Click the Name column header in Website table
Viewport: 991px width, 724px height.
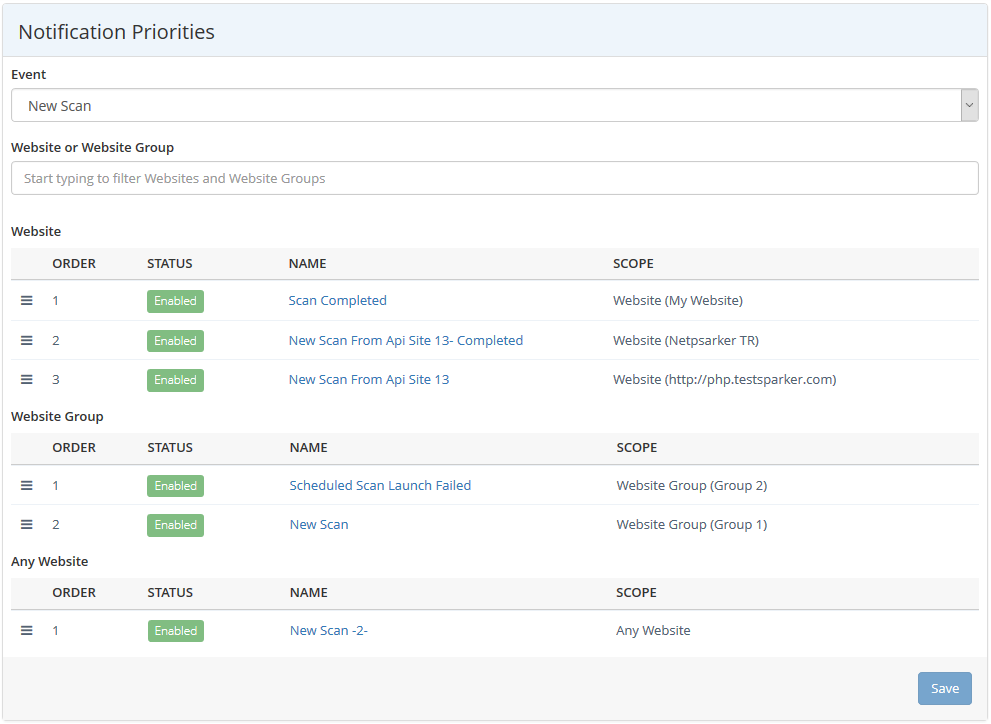[307, 264]
